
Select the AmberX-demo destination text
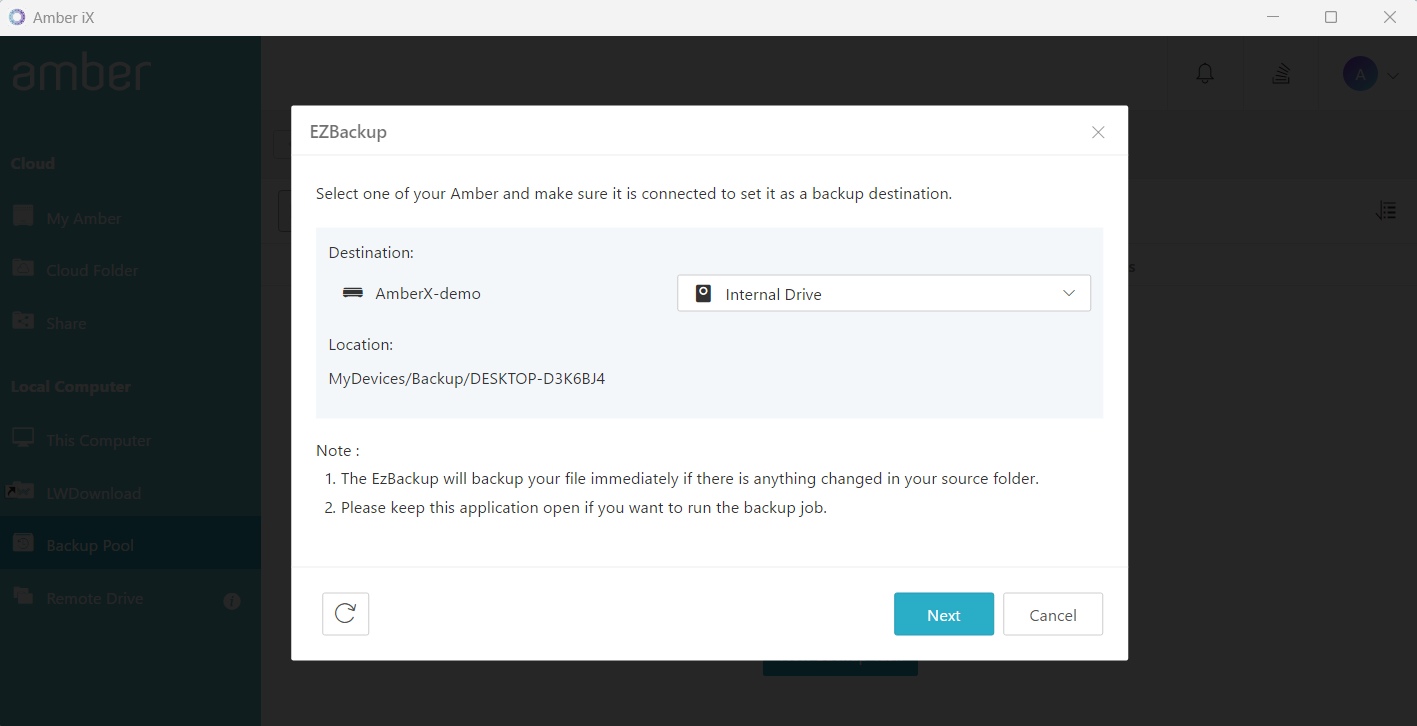pyautogui.click(x=428, y=294)
